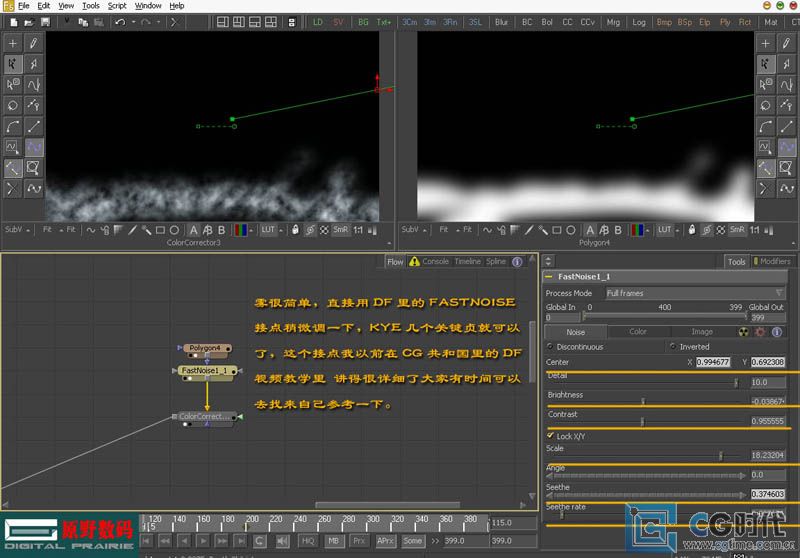Add a Loader with the LD button
Image resolution: width=800 pixels, height=558 pixels.
[x=318, y=22]
